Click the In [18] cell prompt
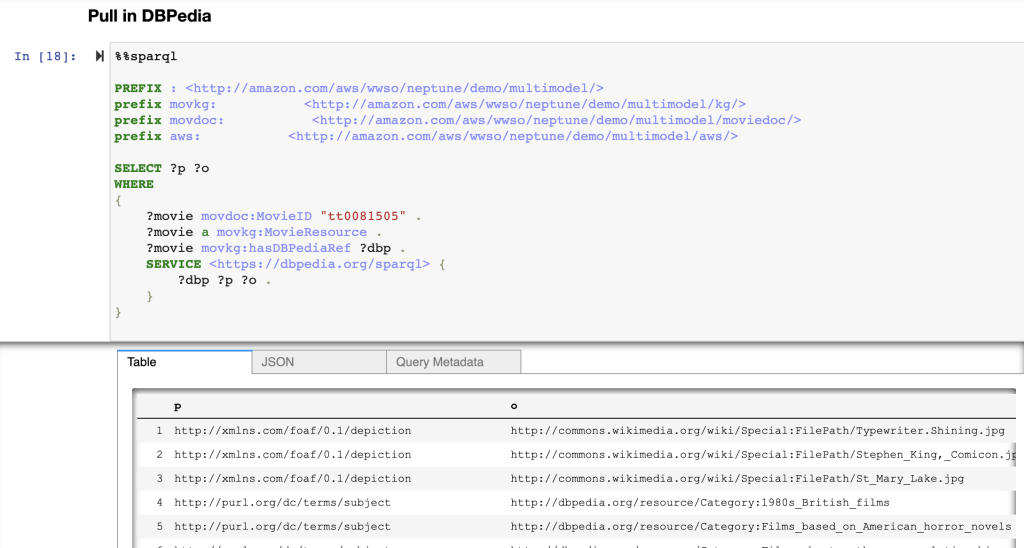This screenshot has height=548, width=1024. click(x=45, y=56)
